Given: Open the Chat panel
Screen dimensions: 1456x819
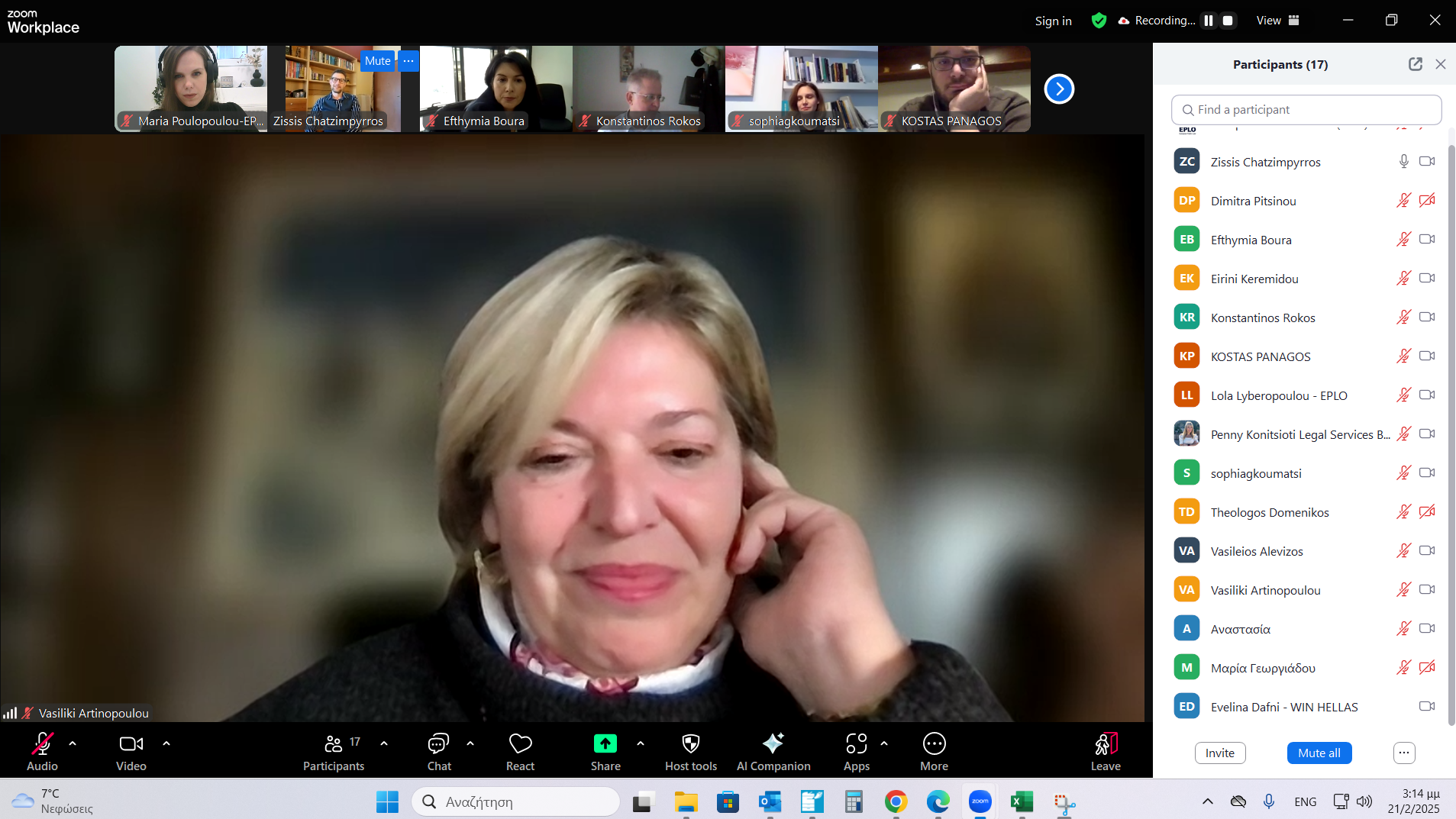Looking at the screenshot, I should pos(438,751).
